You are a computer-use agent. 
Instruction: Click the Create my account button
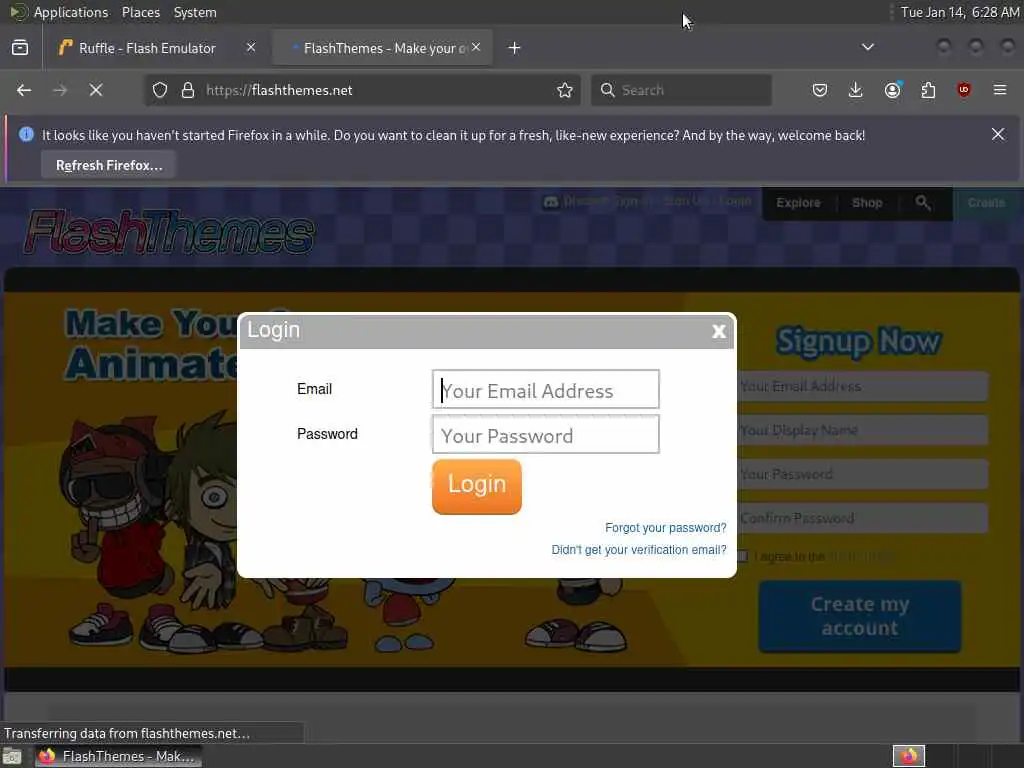click(x=859, y=616)
